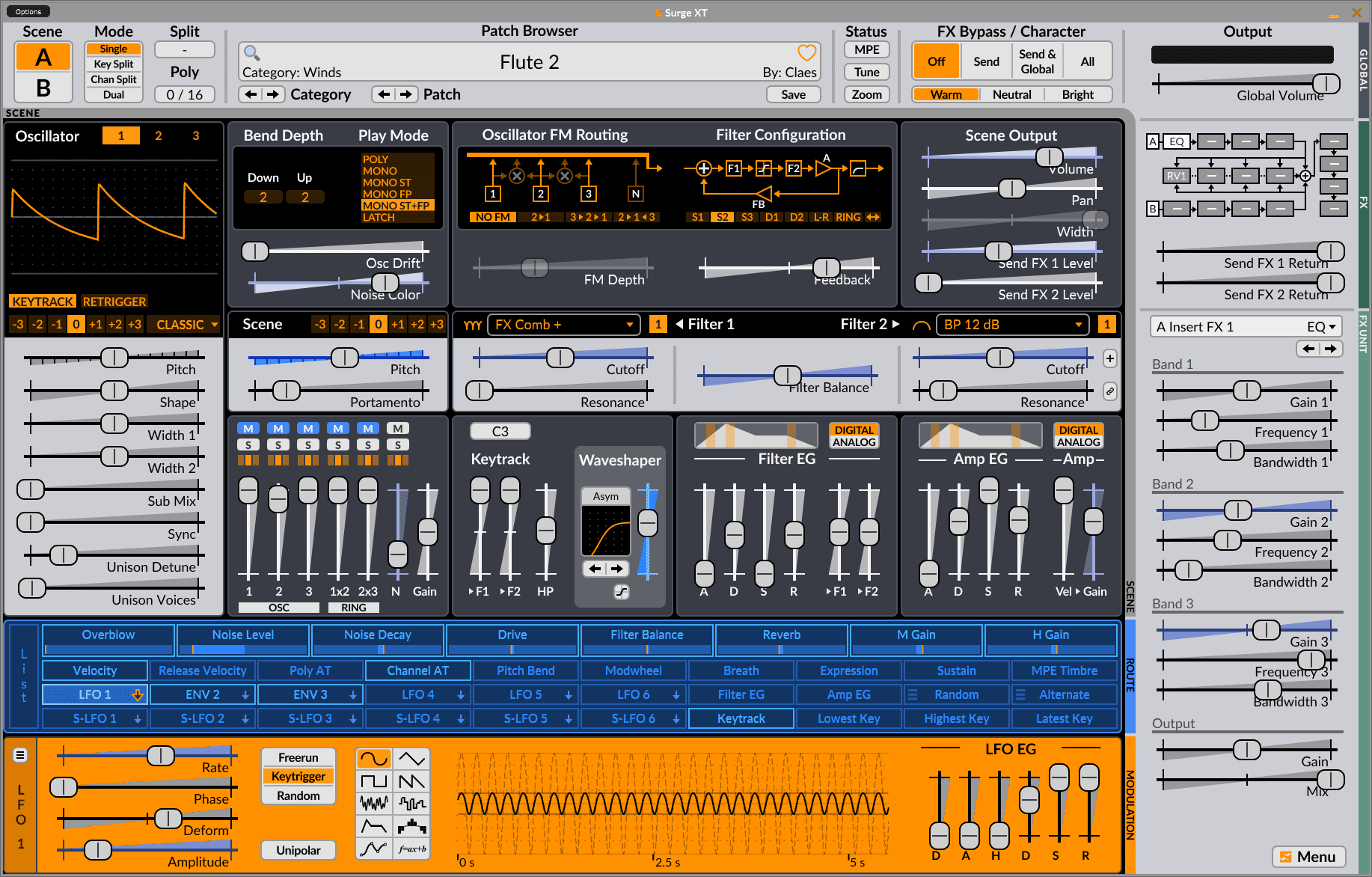
Task: Select the triangle LFO waveform shape
Action: (x=411, y=758)
